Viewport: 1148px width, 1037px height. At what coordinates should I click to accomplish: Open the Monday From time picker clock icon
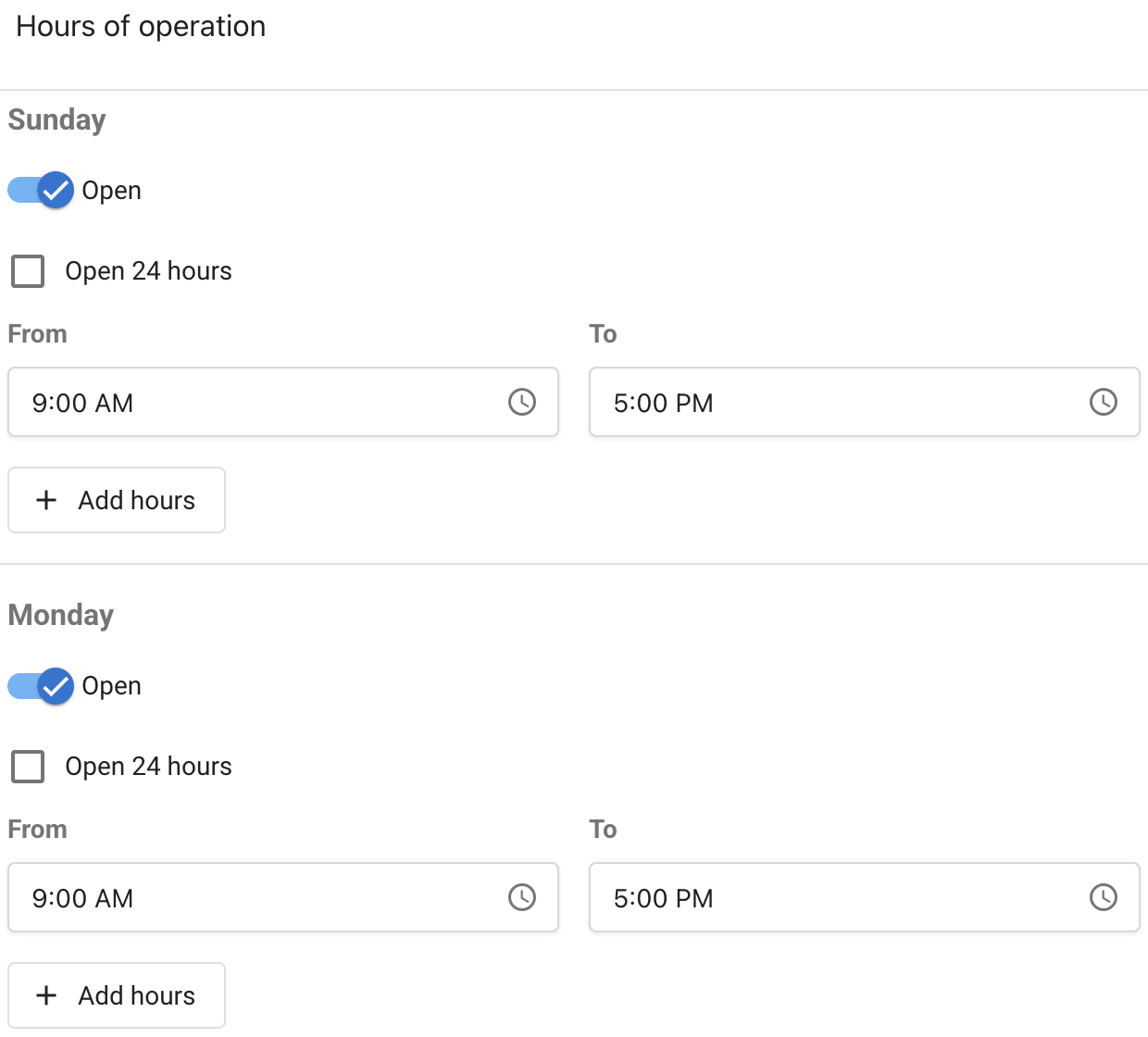(521, 896)
